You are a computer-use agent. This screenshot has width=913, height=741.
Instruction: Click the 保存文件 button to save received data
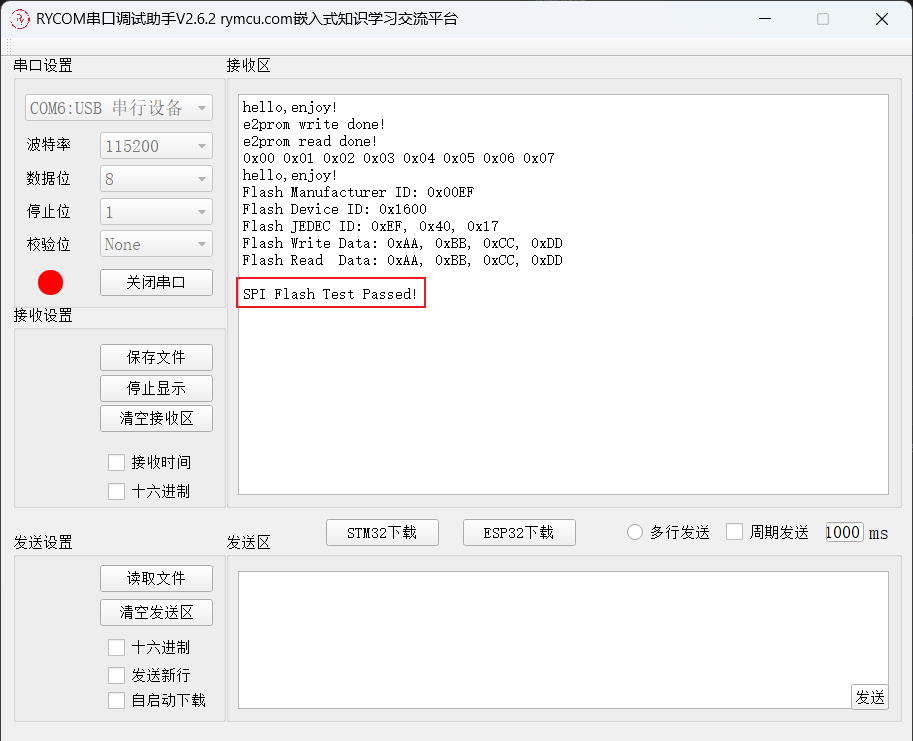156,357
